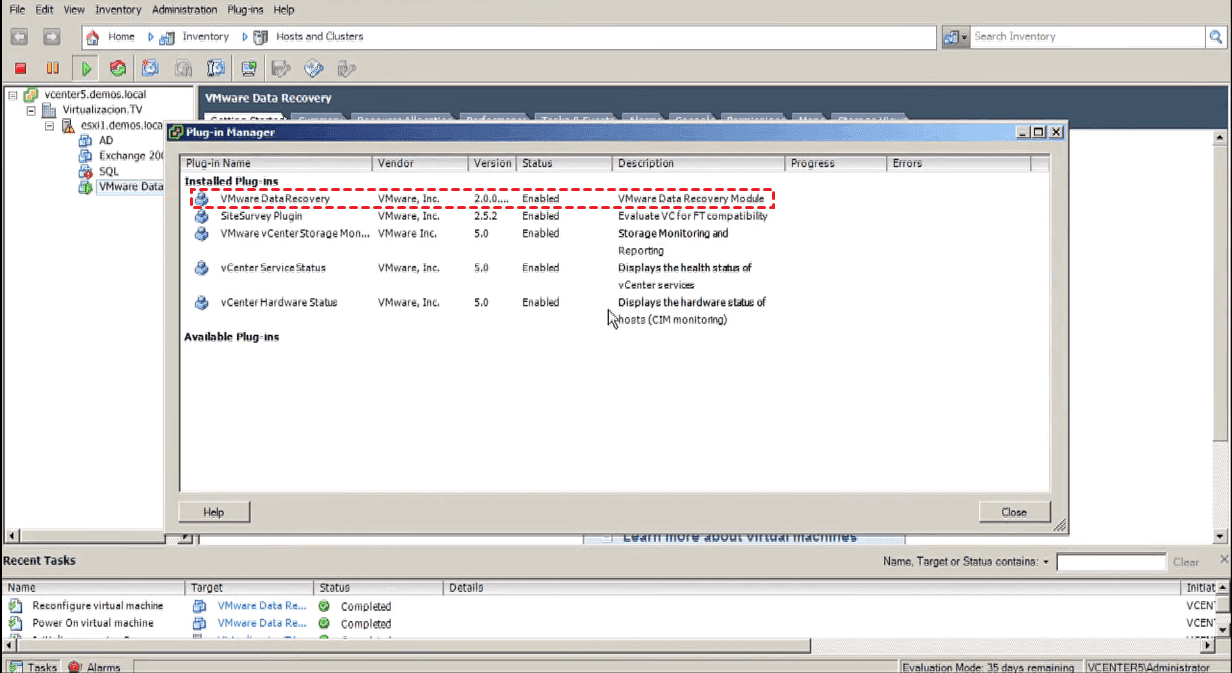Click the Revert to Snapshot toolbar icon
The image size is (1232, 673).
(183, 68)
